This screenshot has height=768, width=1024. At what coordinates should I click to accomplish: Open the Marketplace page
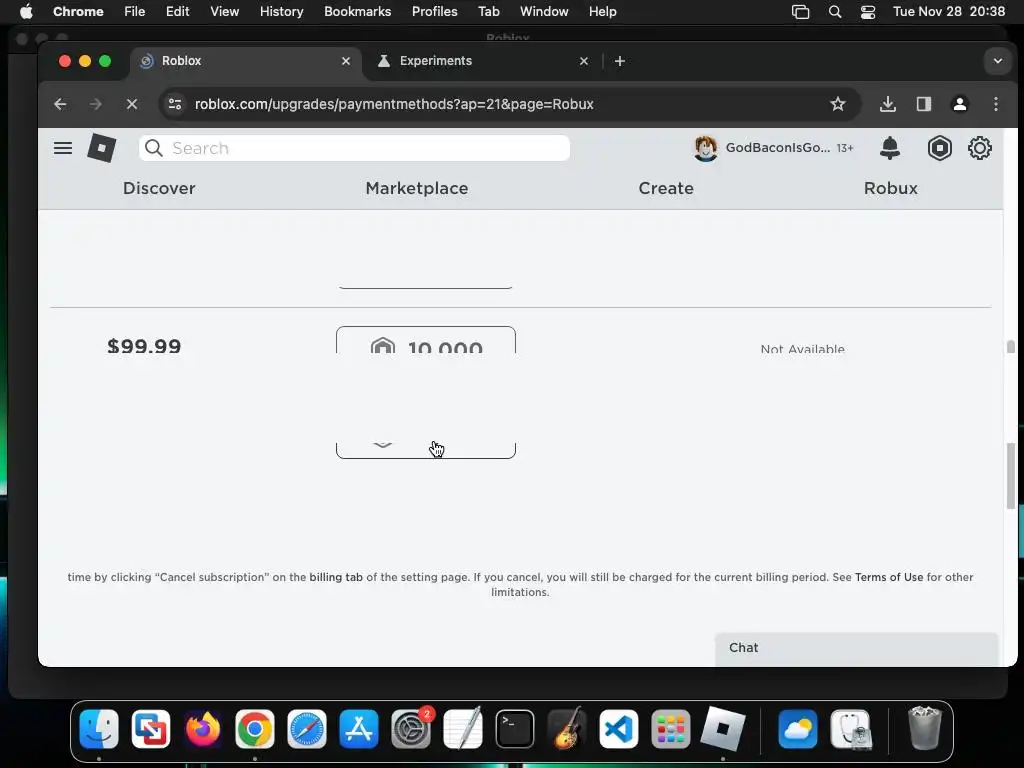[x=417, y=188]
